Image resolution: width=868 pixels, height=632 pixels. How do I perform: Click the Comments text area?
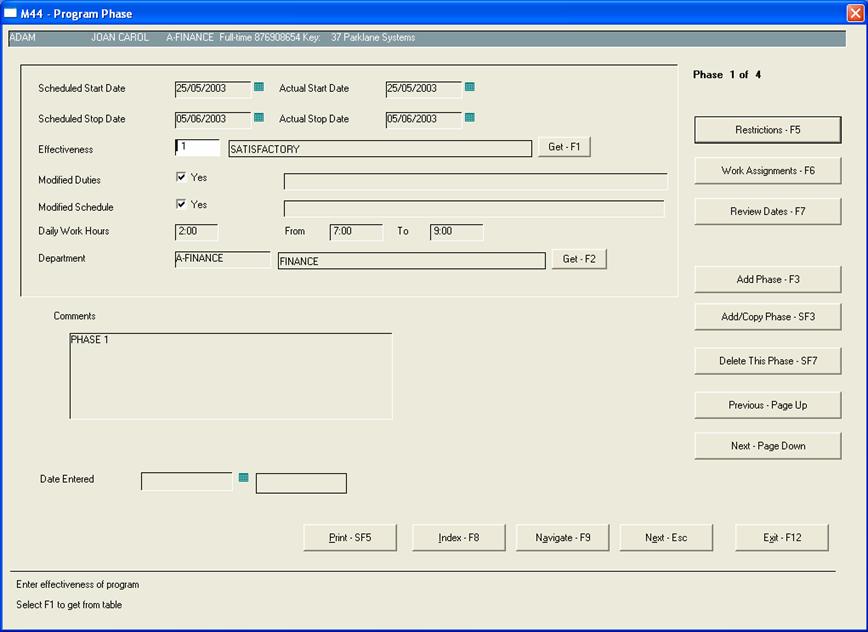[231, 376]
